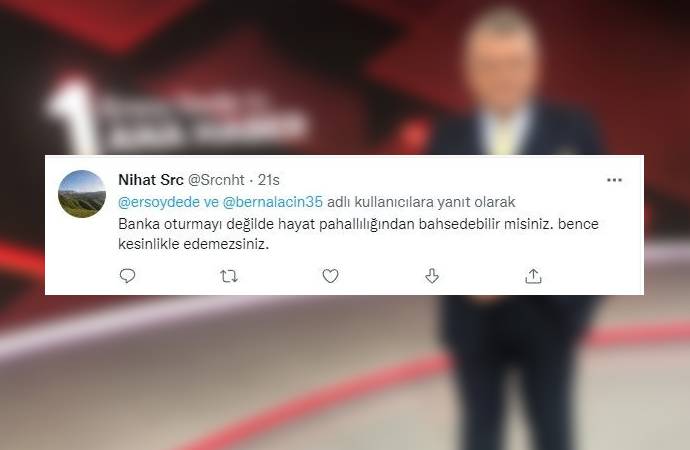Retweet the Nihat Src tweet
This screenshot has height=450, width=690.
point(229,276)
